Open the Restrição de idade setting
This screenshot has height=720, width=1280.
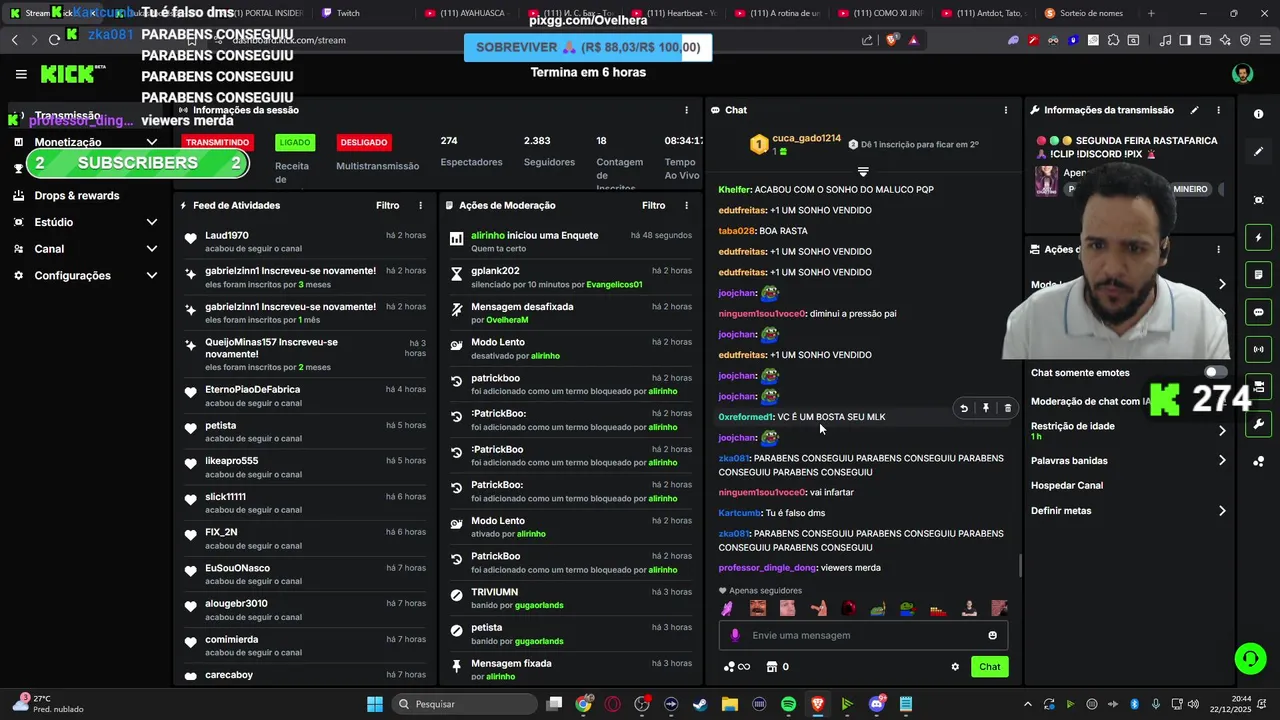[x=1128, y=431]
